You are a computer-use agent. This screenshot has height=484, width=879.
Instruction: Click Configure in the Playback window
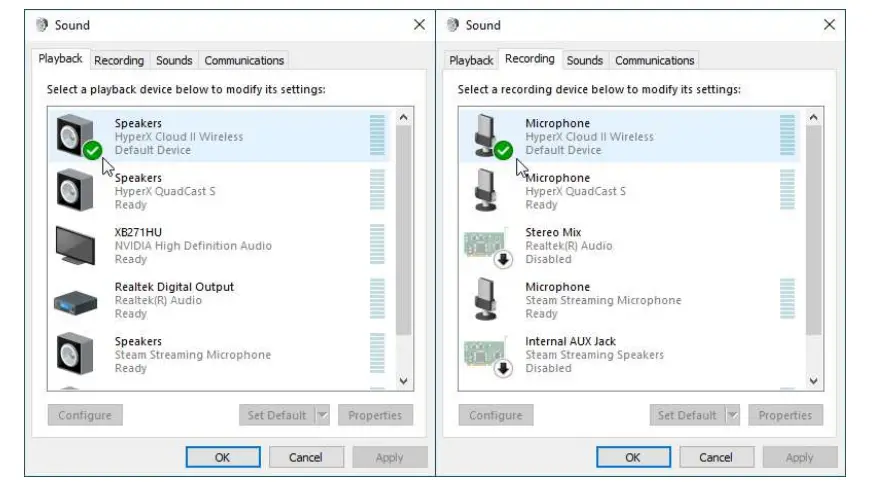pyautogui.click(x=85, y=415)
